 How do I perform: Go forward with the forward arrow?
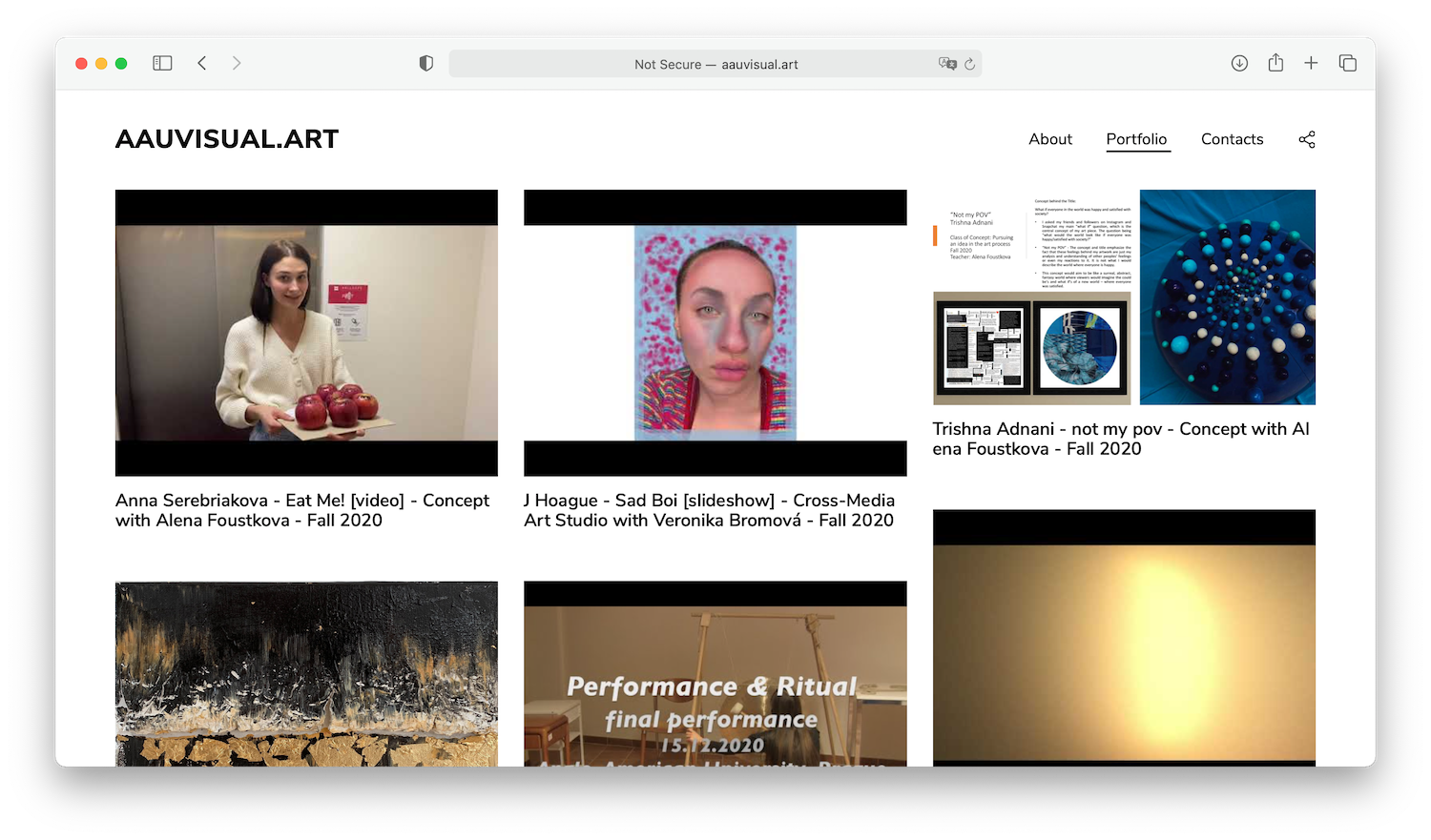[237, 63]
